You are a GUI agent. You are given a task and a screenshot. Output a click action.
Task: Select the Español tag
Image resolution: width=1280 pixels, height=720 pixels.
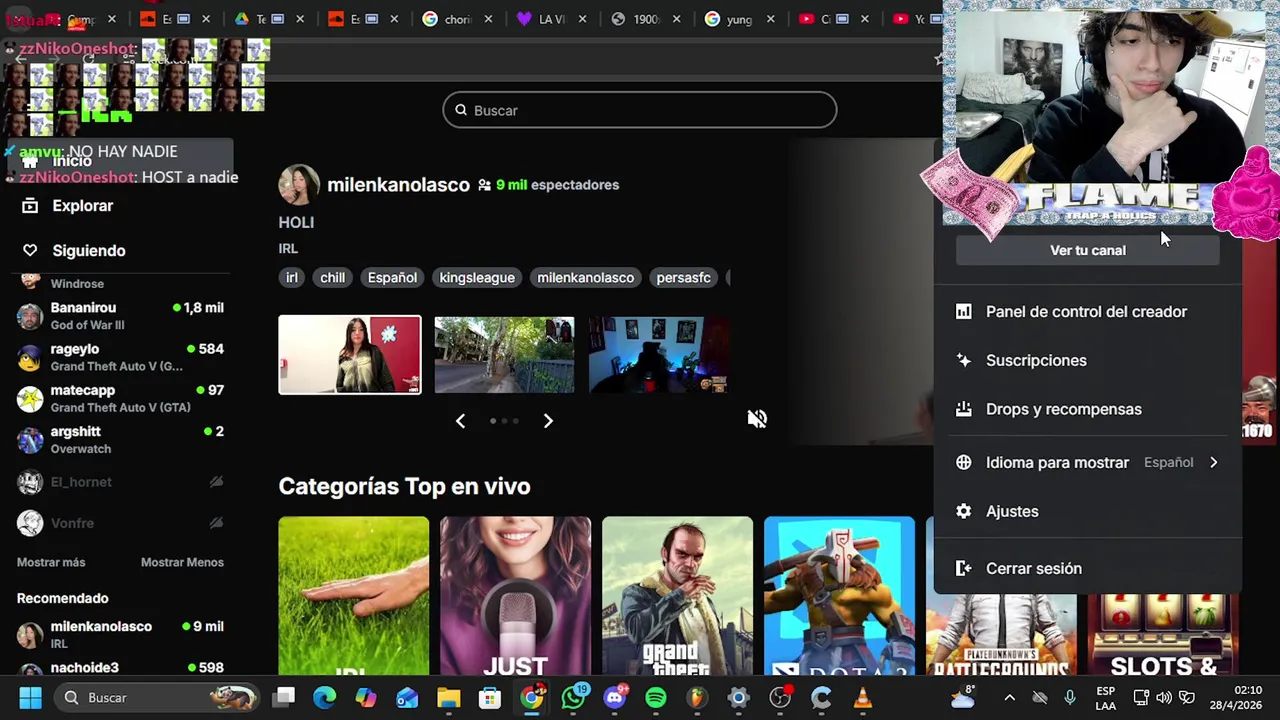pyautogui.click(x=392, y=278)
